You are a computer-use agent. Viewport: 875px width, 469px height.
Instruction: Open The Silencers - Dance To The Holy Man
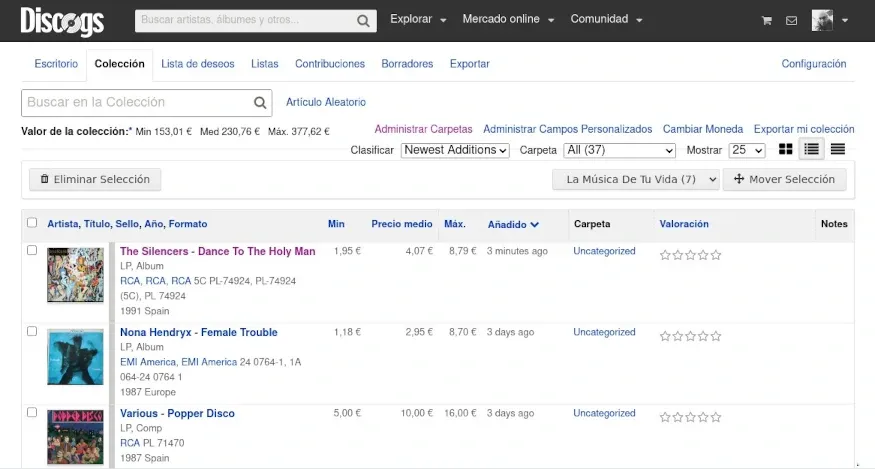(x=218, y=251)
